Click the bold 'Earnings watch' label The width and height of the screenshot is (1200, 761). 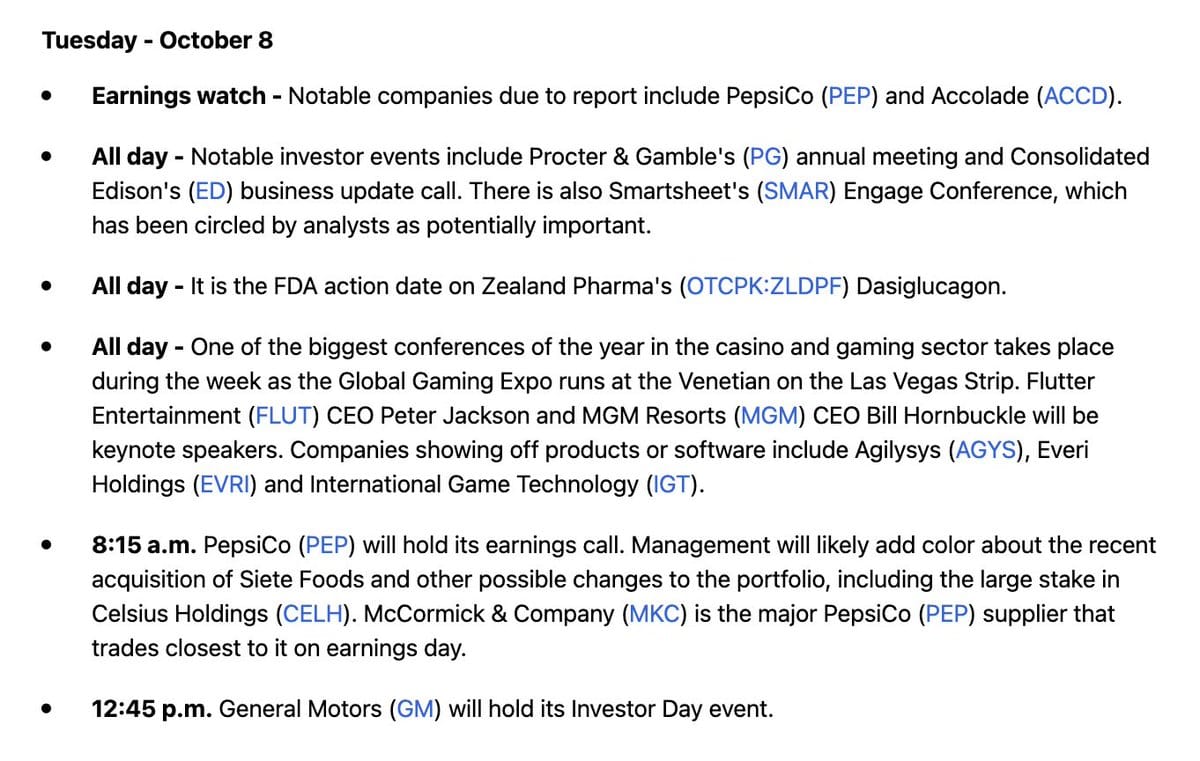coord(178,96)
